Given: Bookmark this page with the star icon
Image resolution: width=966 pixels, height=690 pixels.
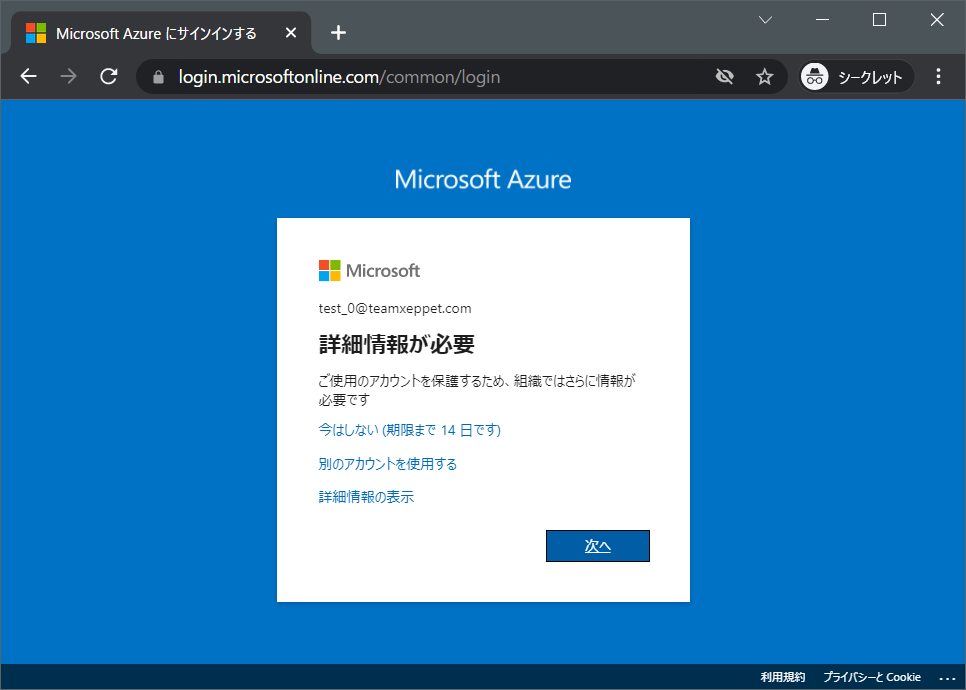Looking at the screenshot, I should tap(765, 76).
